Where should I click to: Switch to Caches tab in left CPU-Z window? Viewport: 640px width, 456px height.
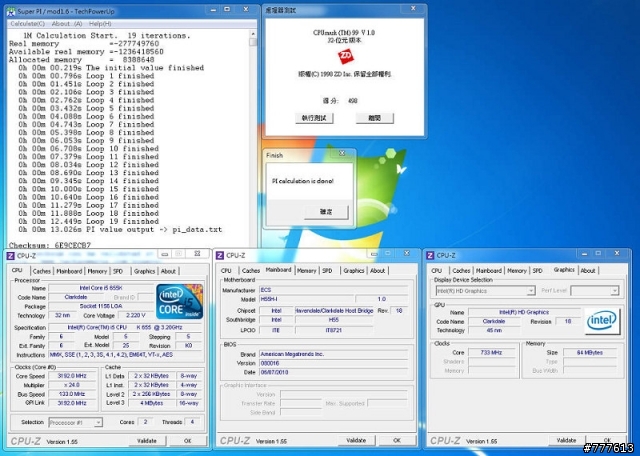click(x=42, y=271)
